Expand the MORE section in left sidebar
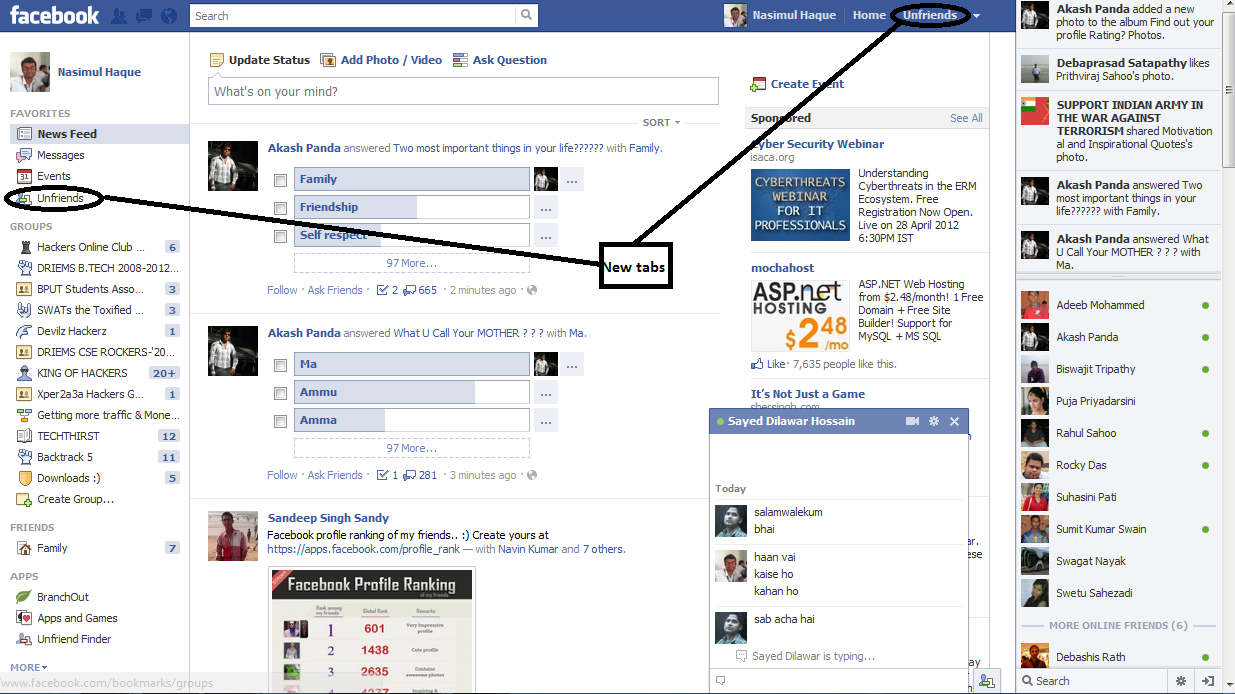Image resolution: width=1235 pixels, height=694 pixels. click(28, 667)
